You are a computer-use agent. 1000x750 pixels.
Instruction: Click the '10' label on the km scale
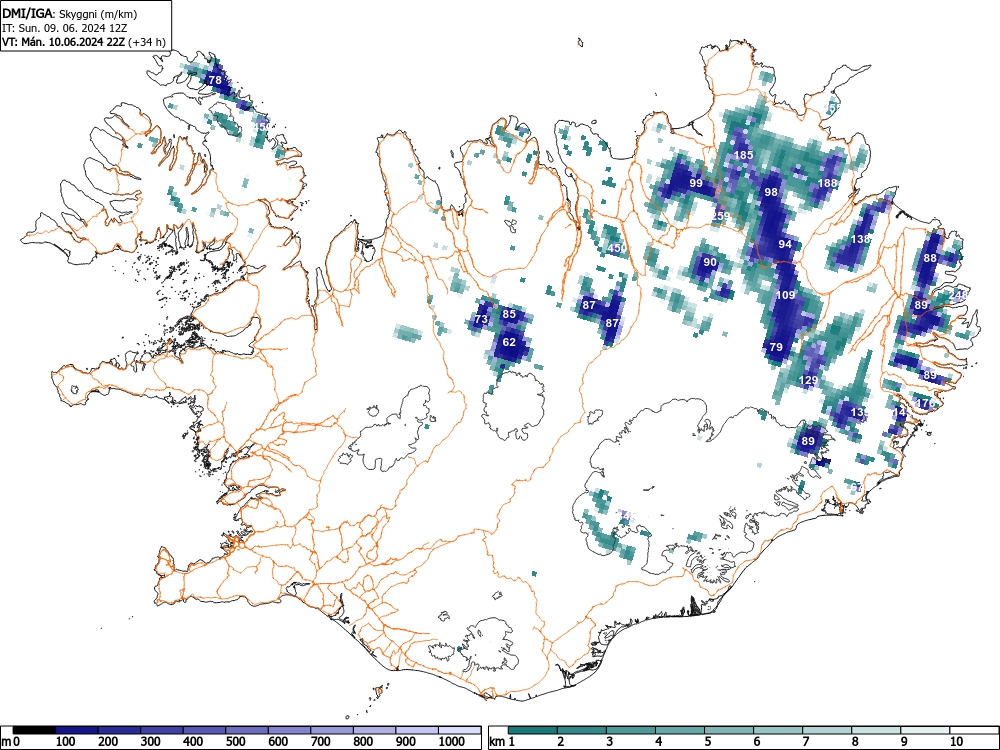955,742
